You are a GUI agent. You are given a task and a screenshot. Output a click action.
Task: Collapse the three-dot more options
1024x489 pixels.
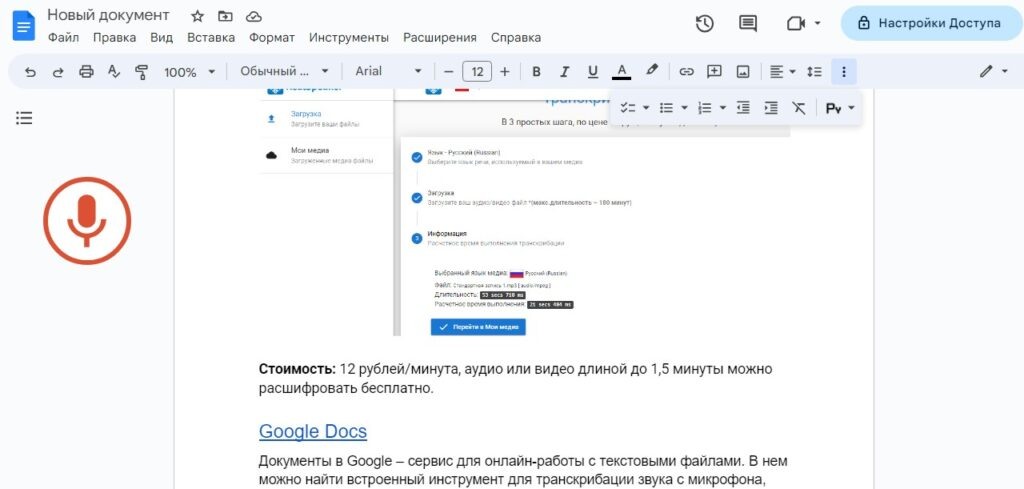point(844,72)
